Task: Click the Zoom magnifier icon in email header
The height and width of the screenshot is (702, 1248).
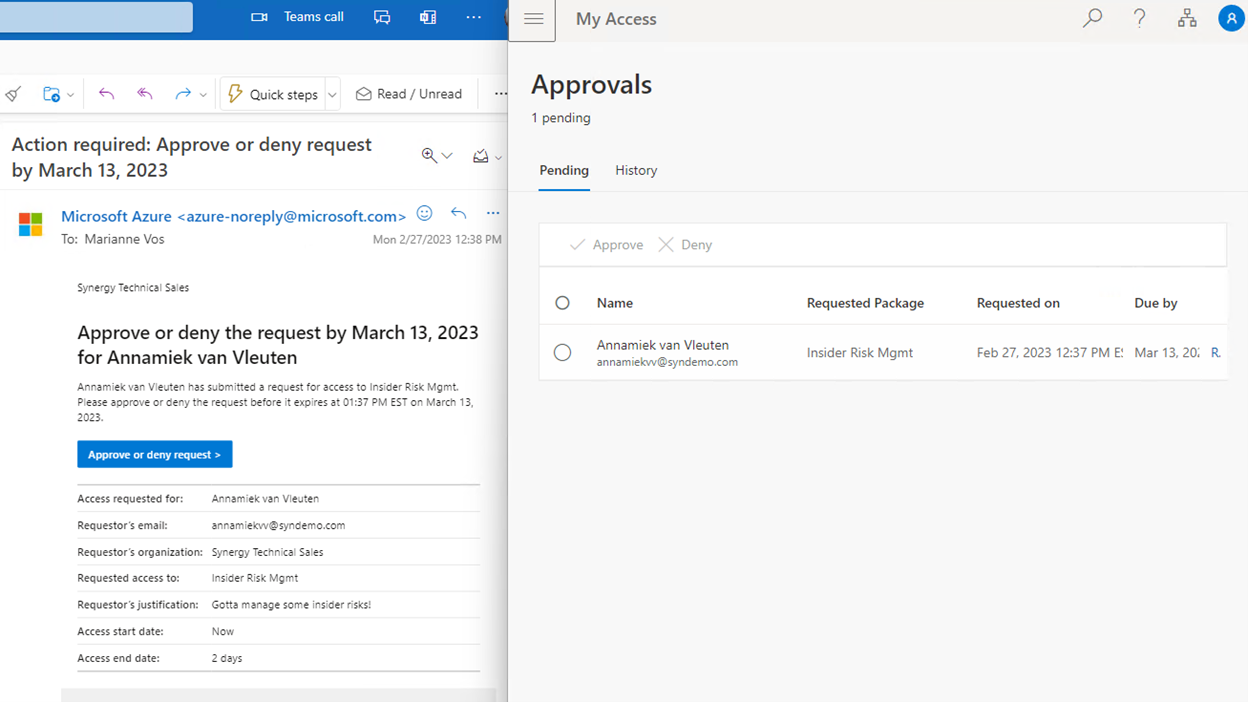Action: click(429, 155)
